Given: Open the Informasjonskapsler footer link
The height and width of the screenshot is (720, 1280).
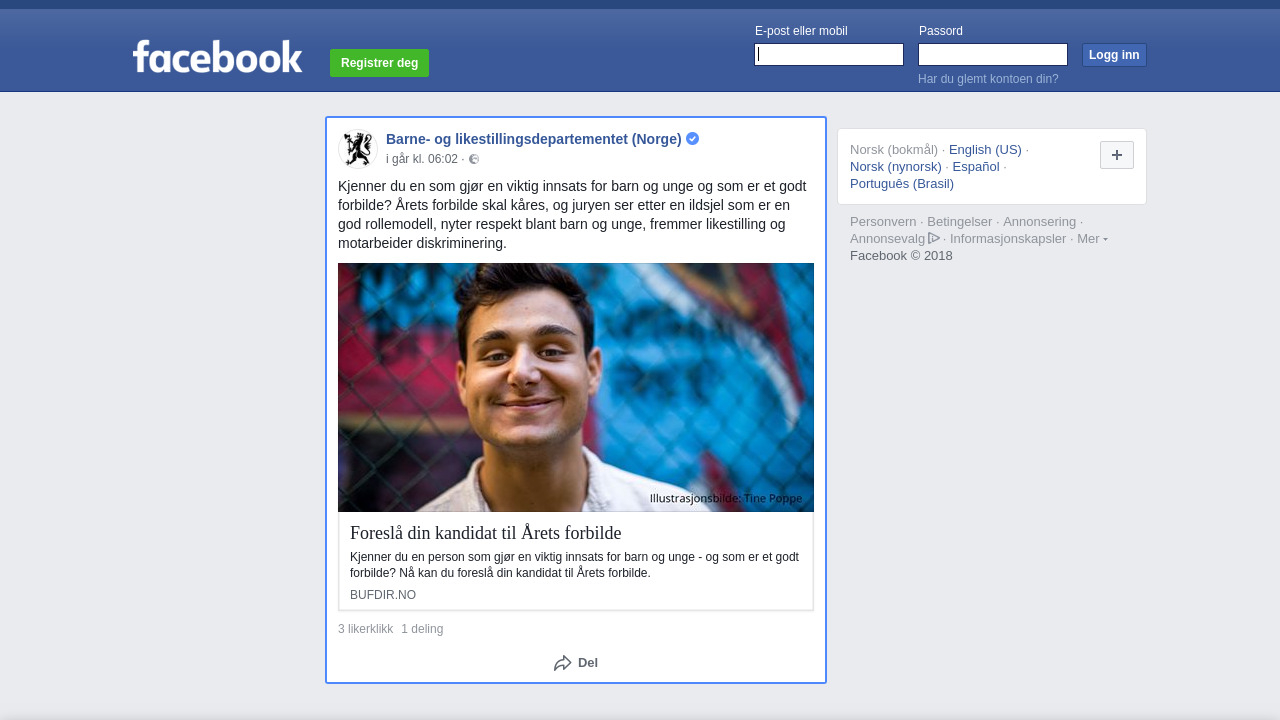Looking at the screenshot, I should 1008,239.
